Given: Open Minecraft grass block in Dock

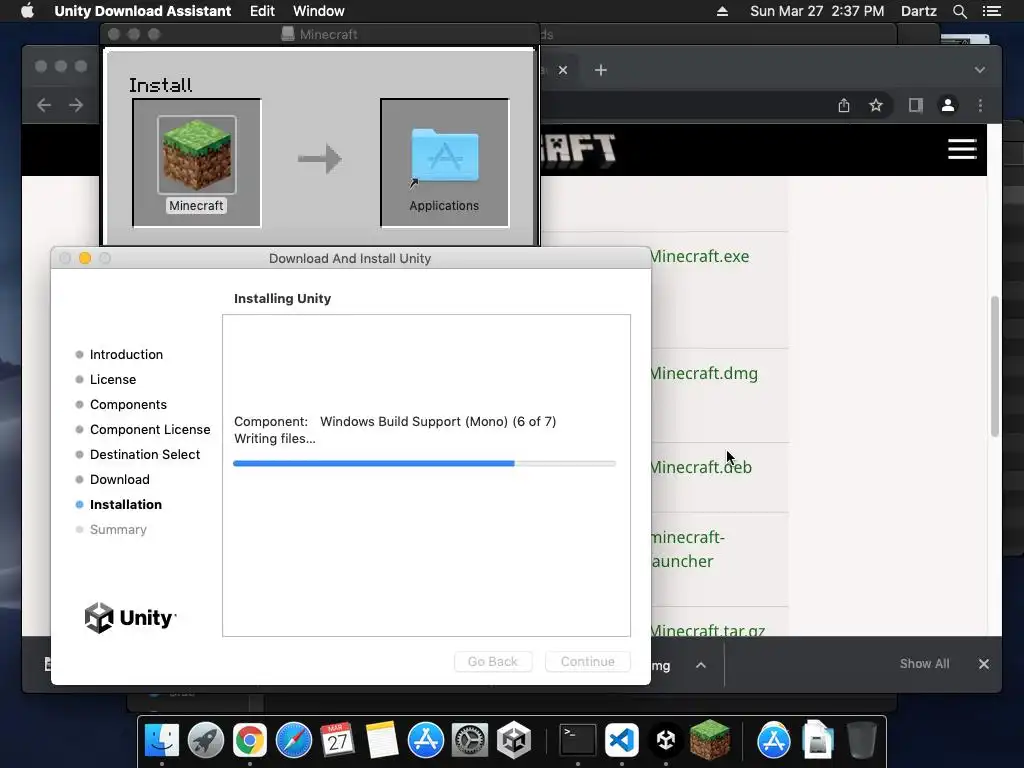Looking at the screenshot, I should [710, 741].
